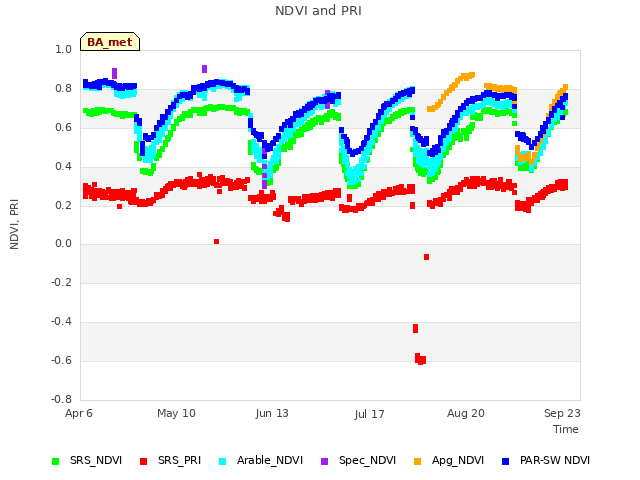Click the purple Spec_NDVI legend swatch
The width and height of the screenshot is (640, 480).
[x=324, y=461]
